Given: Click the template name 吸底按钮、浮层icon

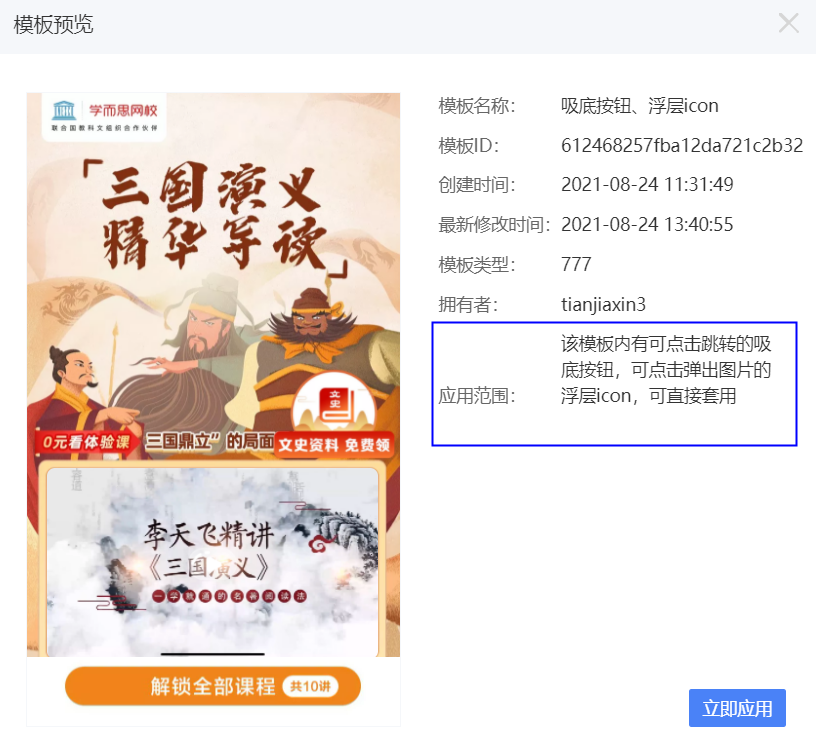Looking at the screenshot, I should point(640,106).
